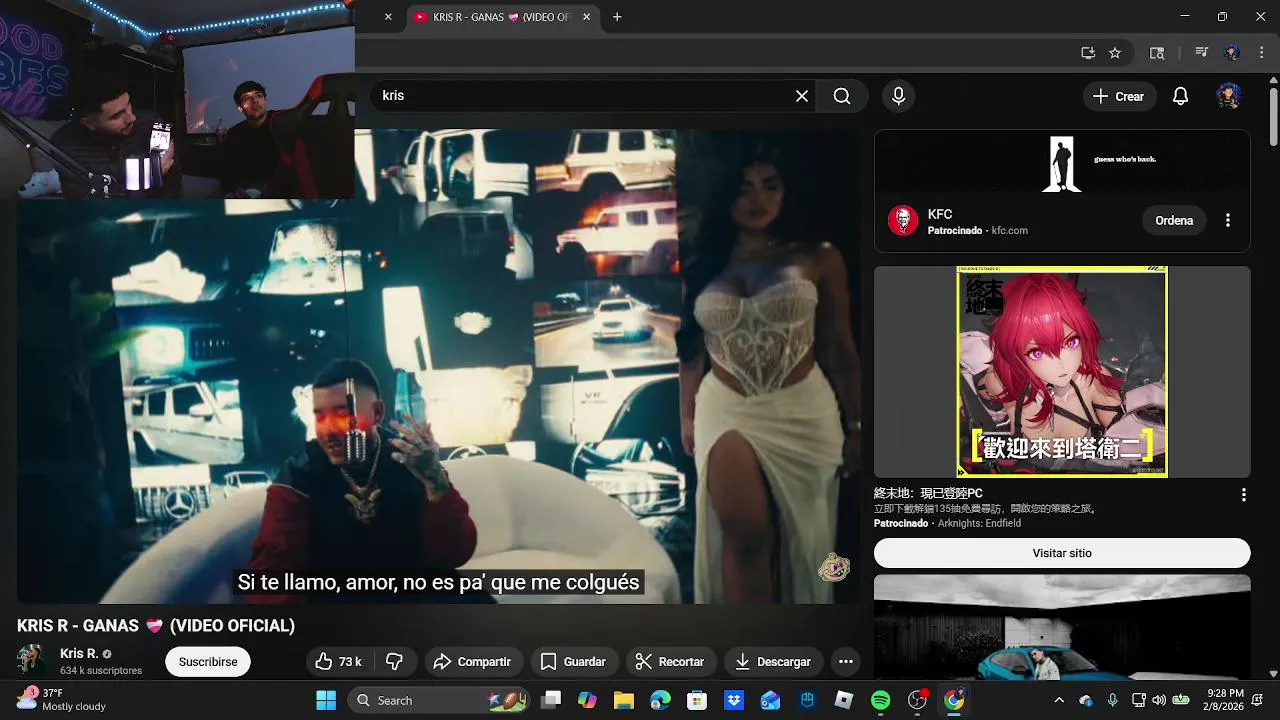Click the Recortar clip button
Screen dimensions: 1280x720
pos(671,662)
